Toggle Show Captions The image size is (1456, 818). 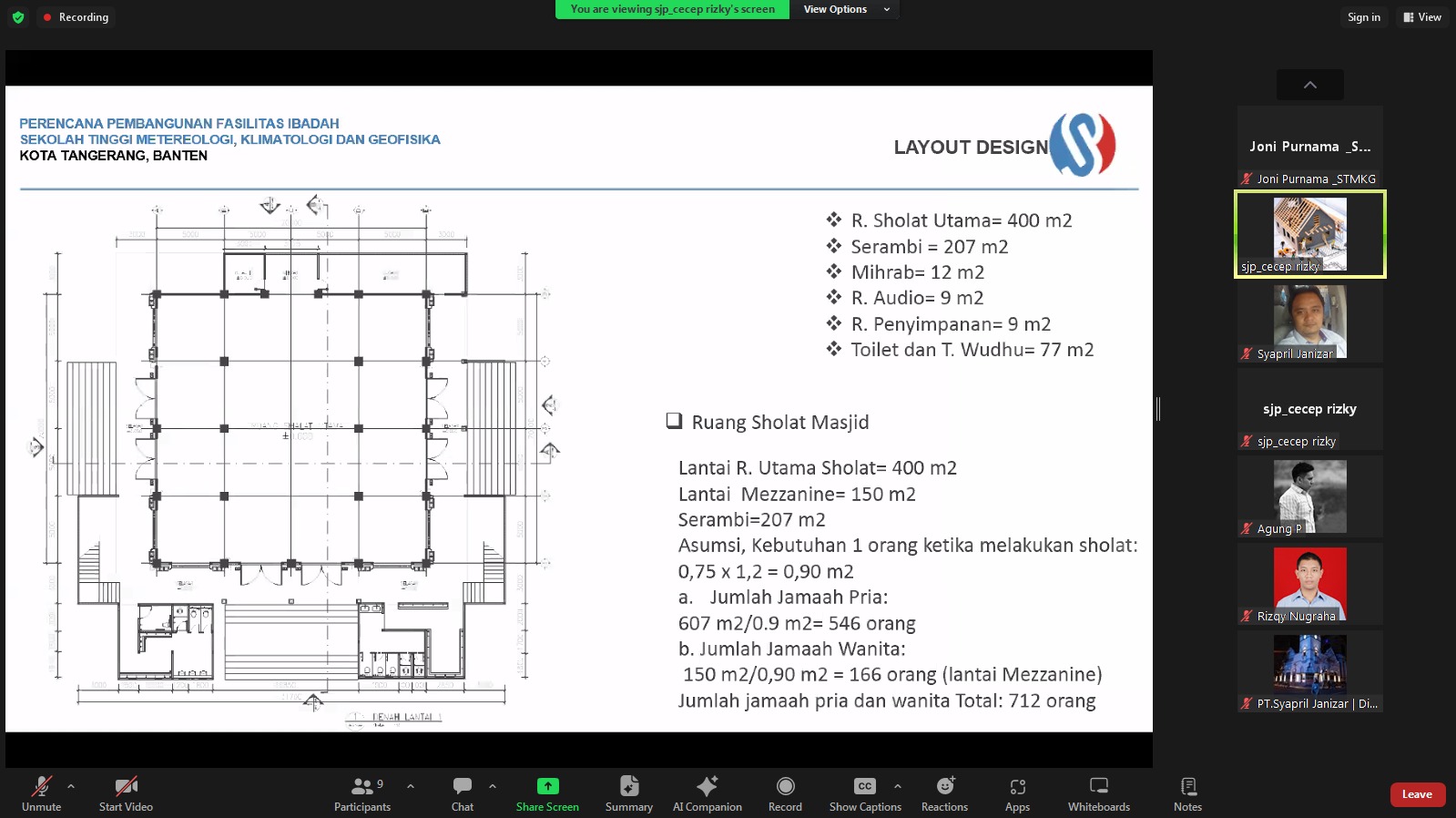point(864,787)
